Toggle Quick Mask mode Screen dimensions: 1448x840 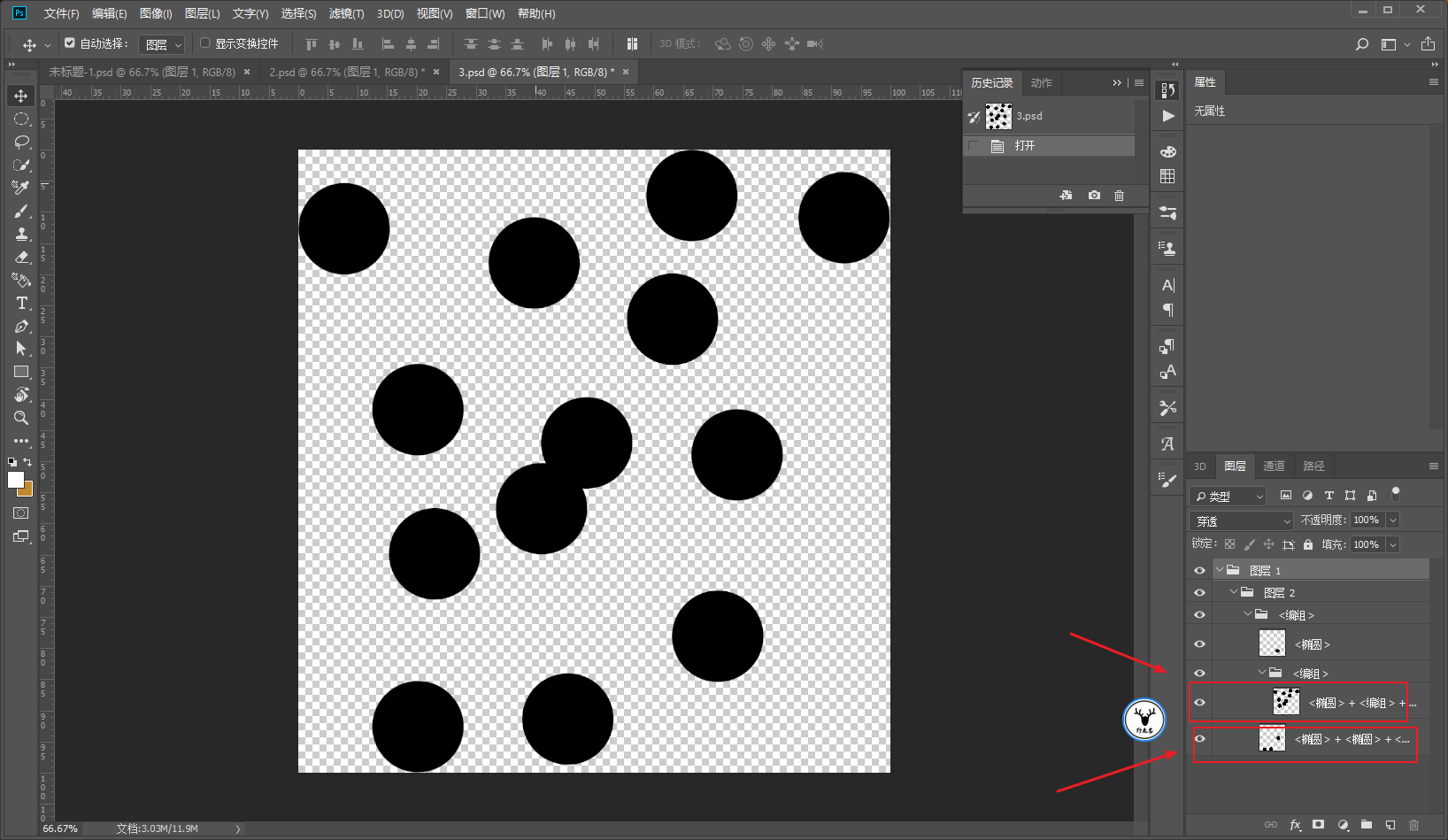[21, 513]
